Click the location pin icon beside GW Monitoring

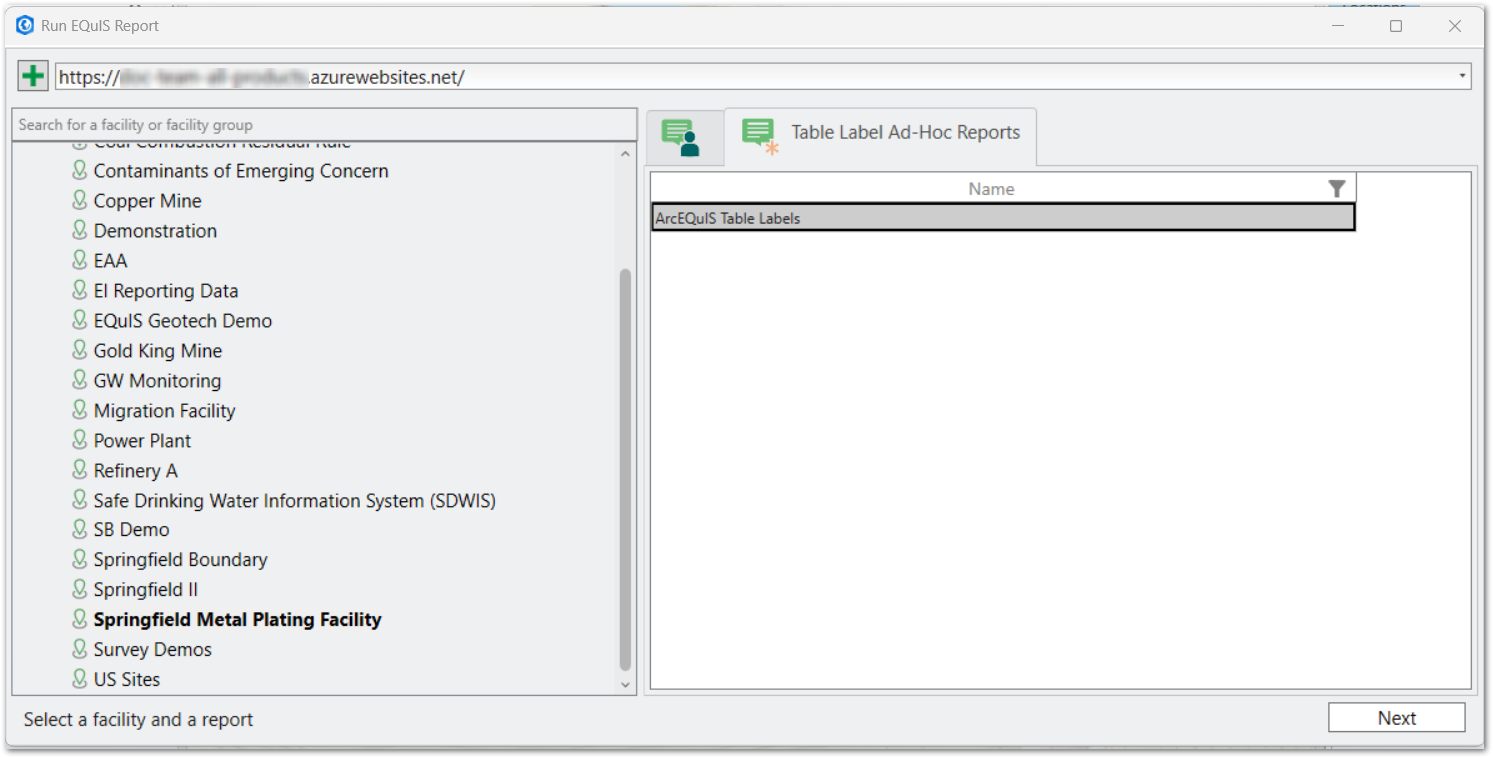click(80, 380)
